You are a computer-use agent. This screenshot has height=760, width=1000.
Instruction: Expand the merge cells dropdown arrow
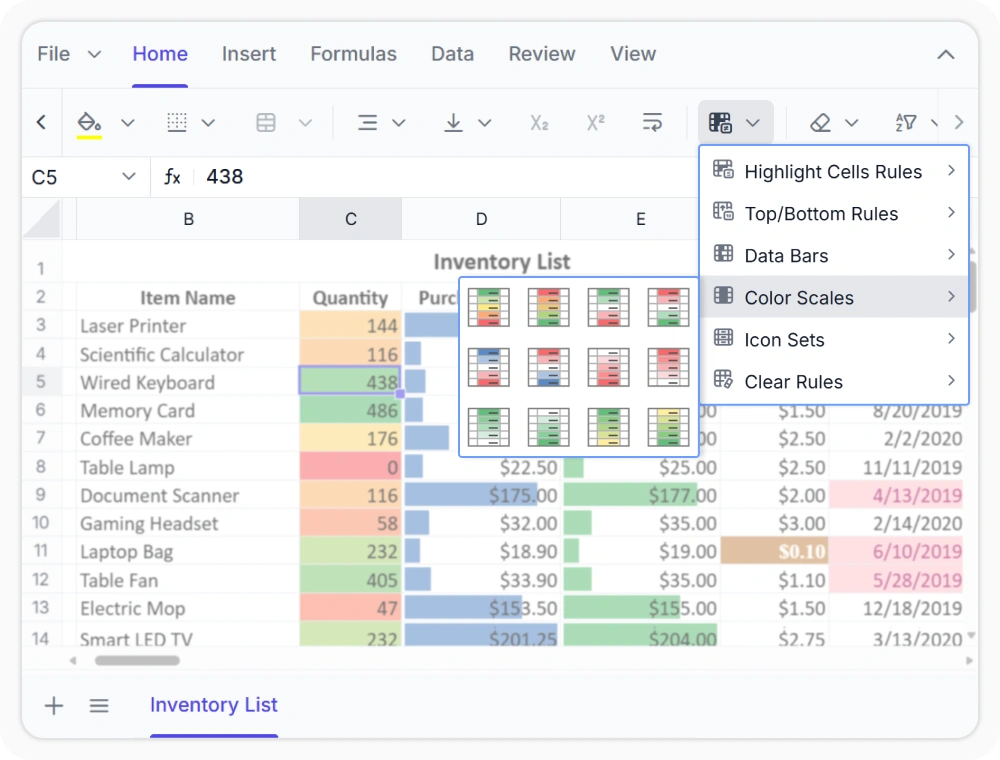[x=305, y=122]
